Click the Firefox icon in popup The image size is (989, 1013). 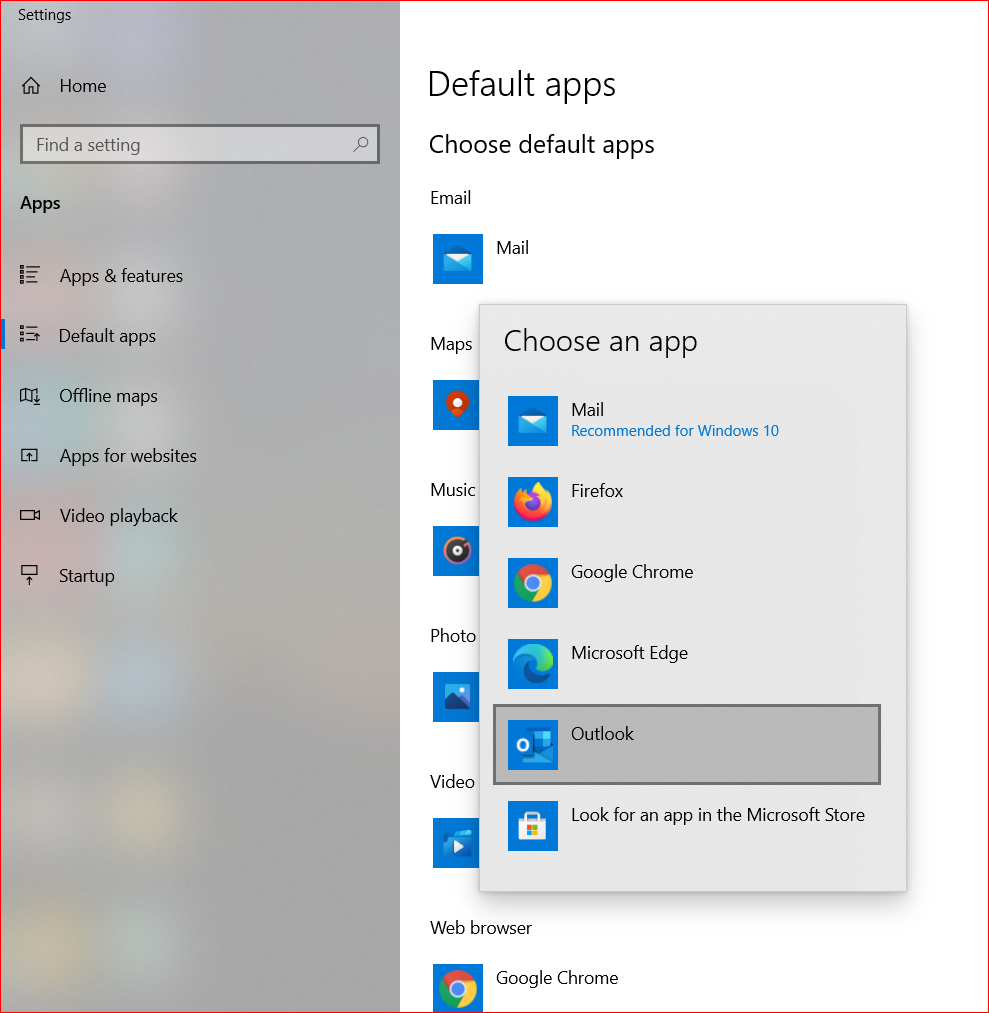[x=532, y=502]
